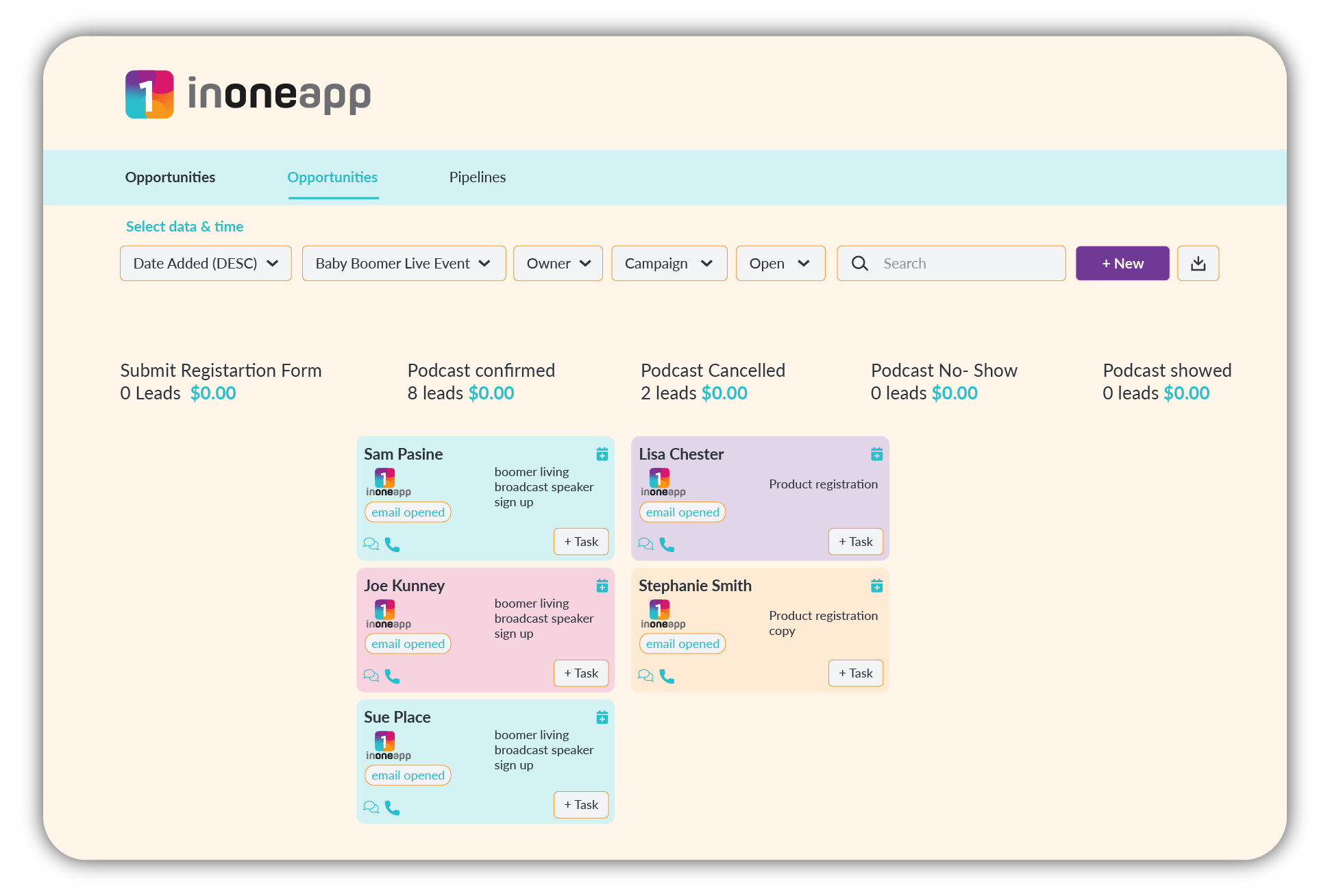Image resolution: width=1330 pixels, height=896 pixels.
Task: Add a task on Stephanie Smith card
Action: pos(856,673)
